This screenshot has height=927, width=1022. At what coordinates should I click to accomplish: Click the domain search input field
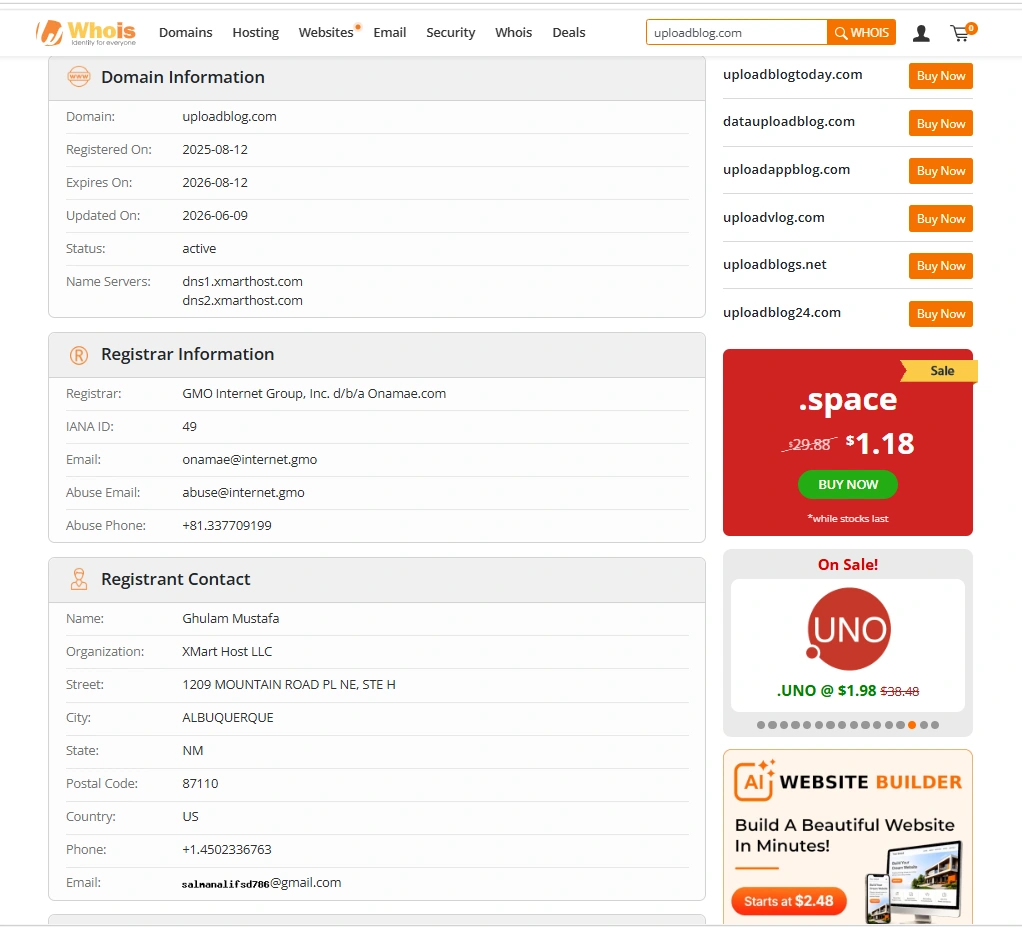(x=737, y=33)
